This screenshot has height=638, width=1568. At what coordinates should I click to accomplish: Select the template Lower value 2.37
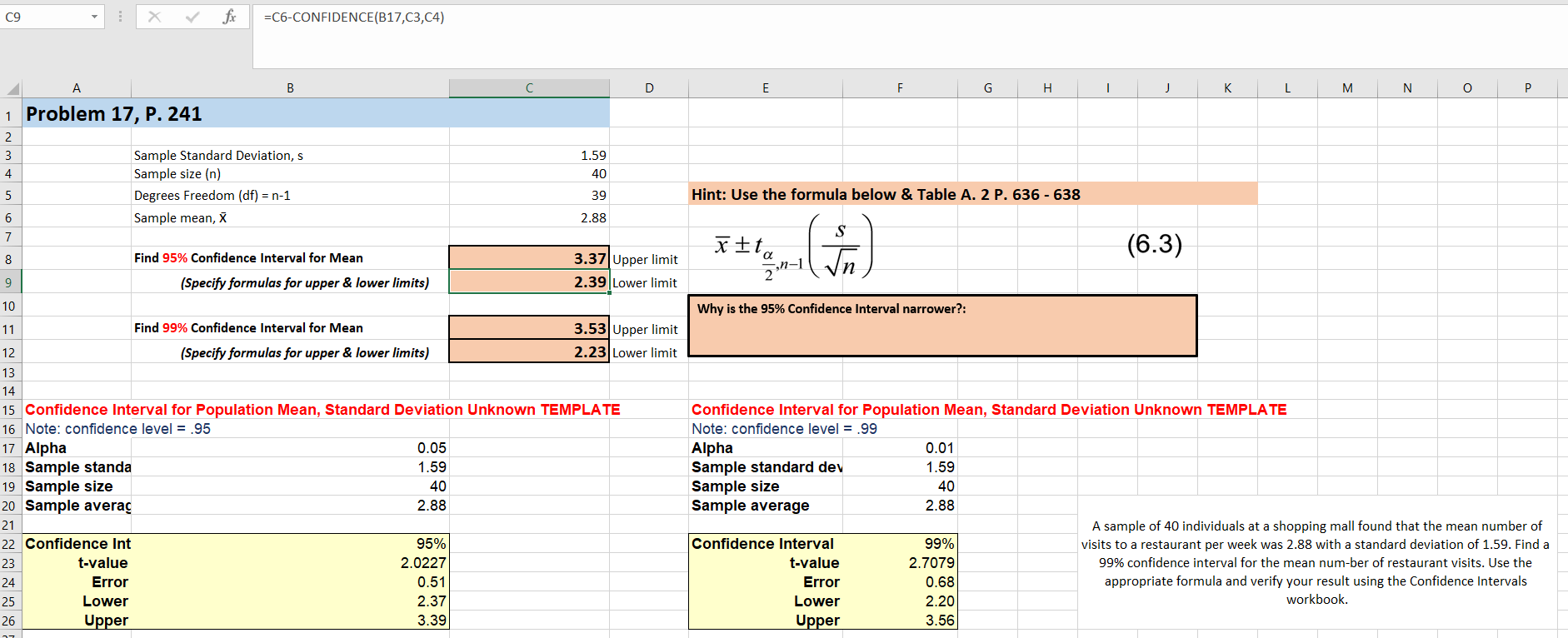(290, 601)
